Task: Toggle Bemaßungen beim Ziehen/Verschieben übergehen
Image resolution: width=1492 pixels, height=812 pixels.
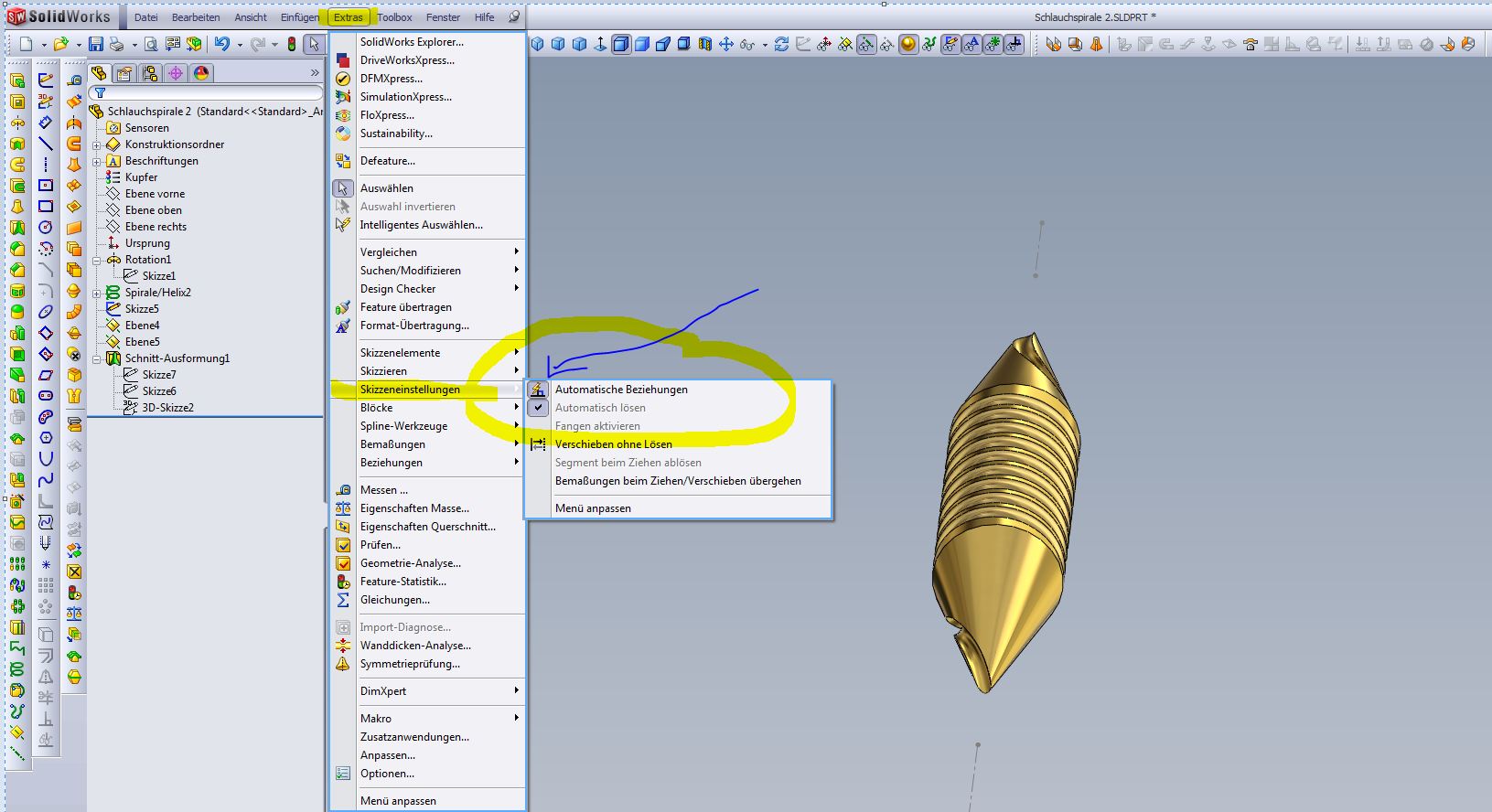Action: pyautogui.click(x=678, y=481)
